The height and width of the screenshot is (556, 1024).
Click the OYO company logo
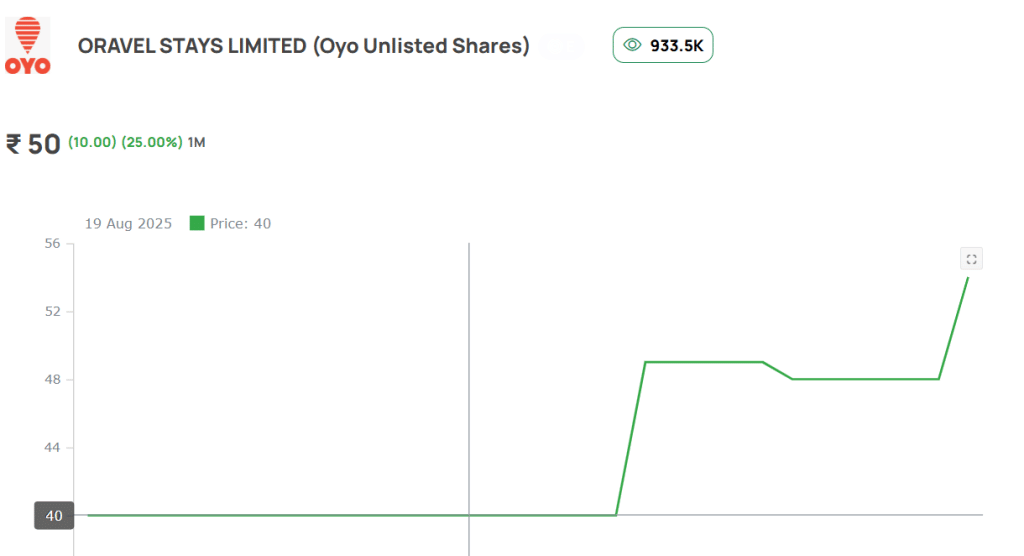click(x=27, y=46)
